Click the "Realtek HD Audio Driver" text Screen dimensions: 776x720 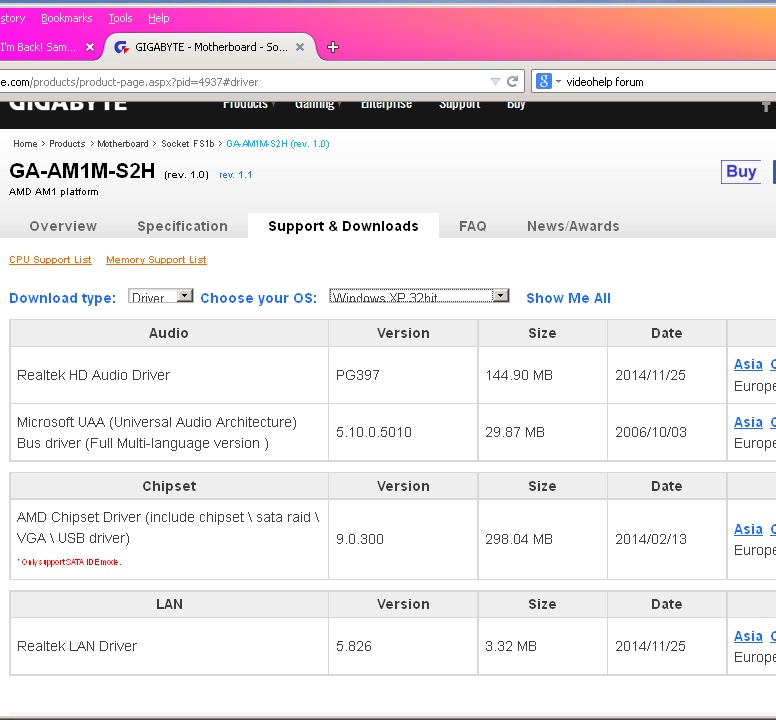click(x=94, y=375)
